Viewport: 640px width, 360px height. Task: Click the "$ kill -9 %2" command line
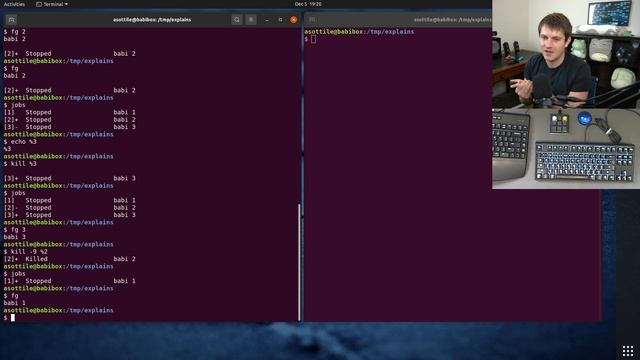pyautogui.click(x=25, y=251)
